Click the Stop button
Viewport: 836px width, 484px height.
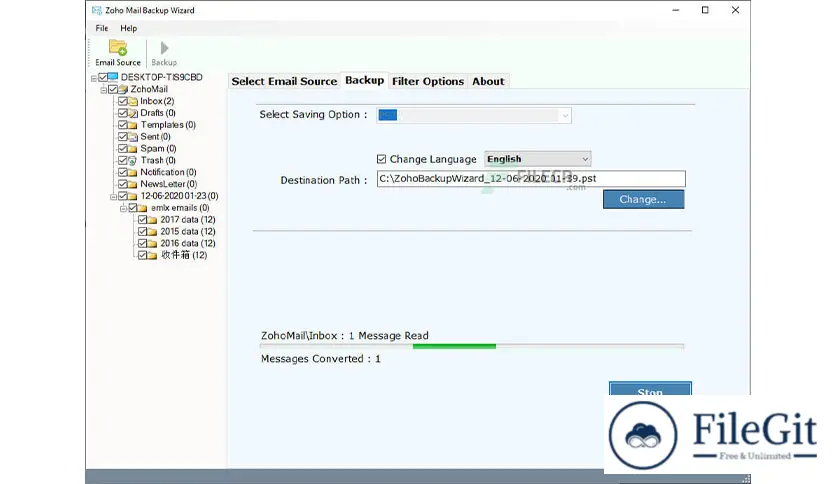point(650,389)
